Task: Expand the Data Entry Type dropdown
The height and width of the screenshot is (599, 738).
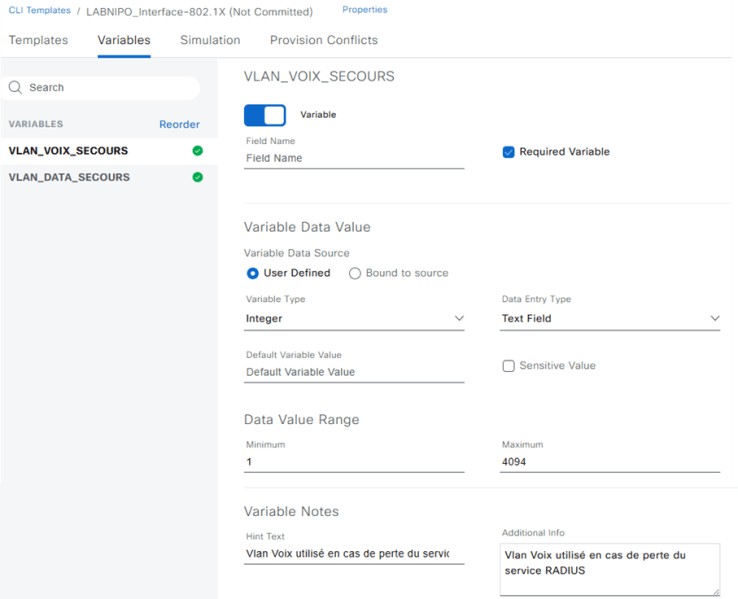Action: [x=609, y=319]
